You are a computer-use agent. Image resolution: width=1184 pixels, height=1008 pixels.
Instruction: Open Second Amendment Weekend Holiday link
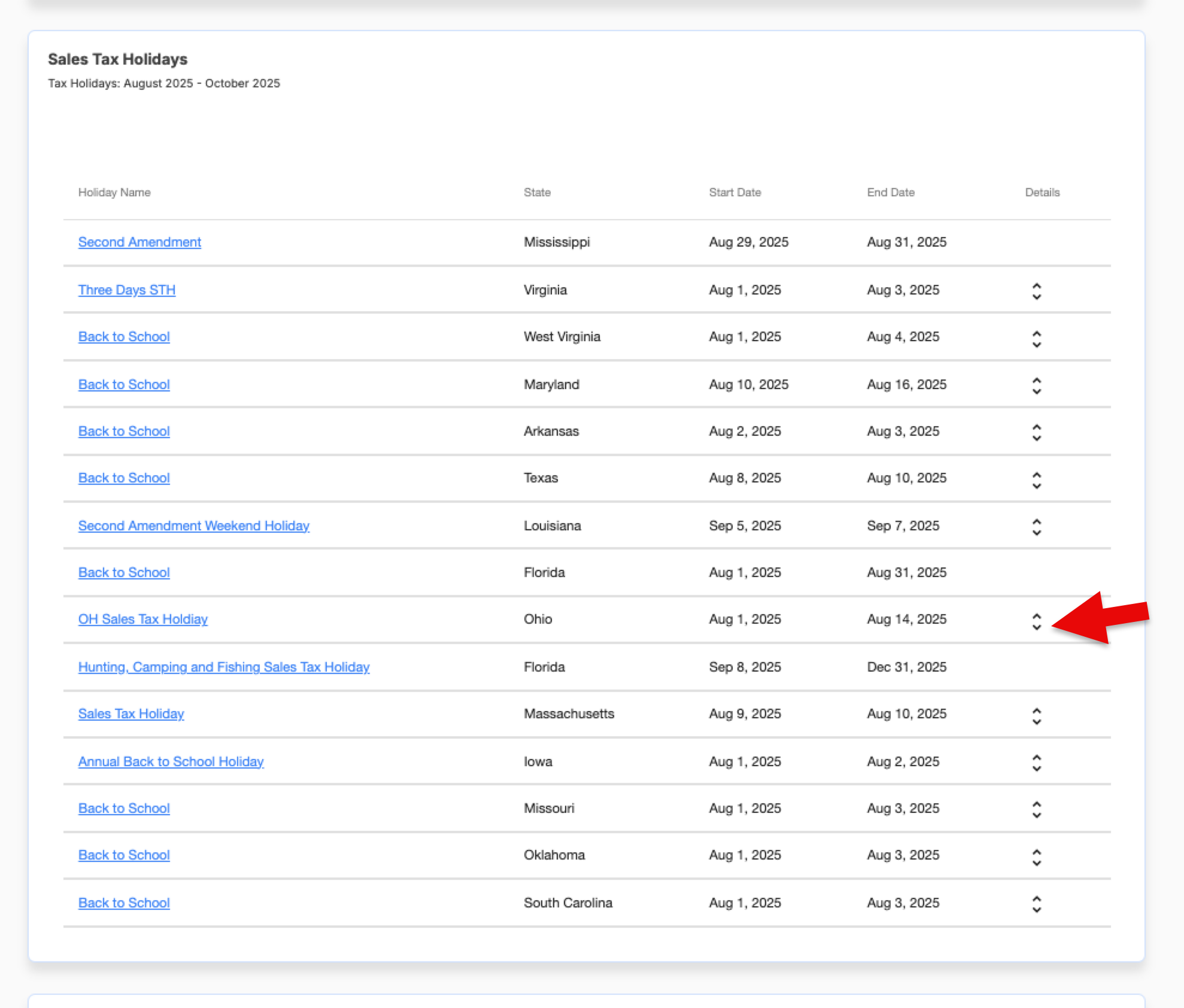click(x=193, y=526)
